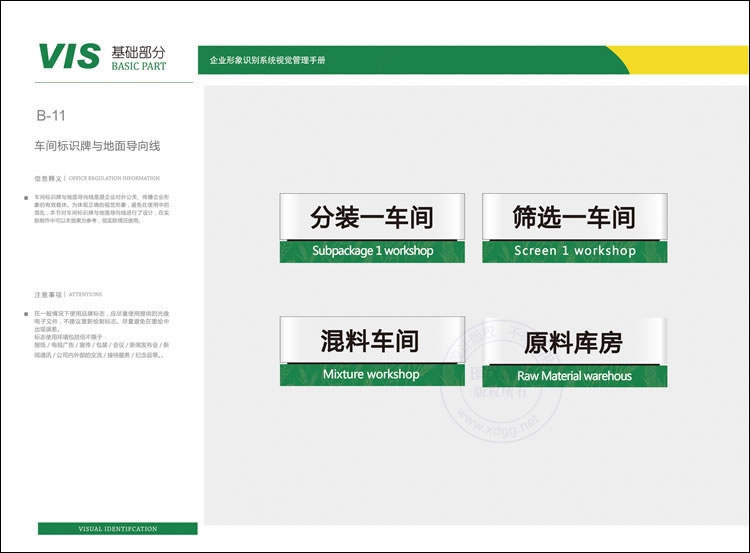Click the 分装一车间 sign plate

(x=372, y=217)
